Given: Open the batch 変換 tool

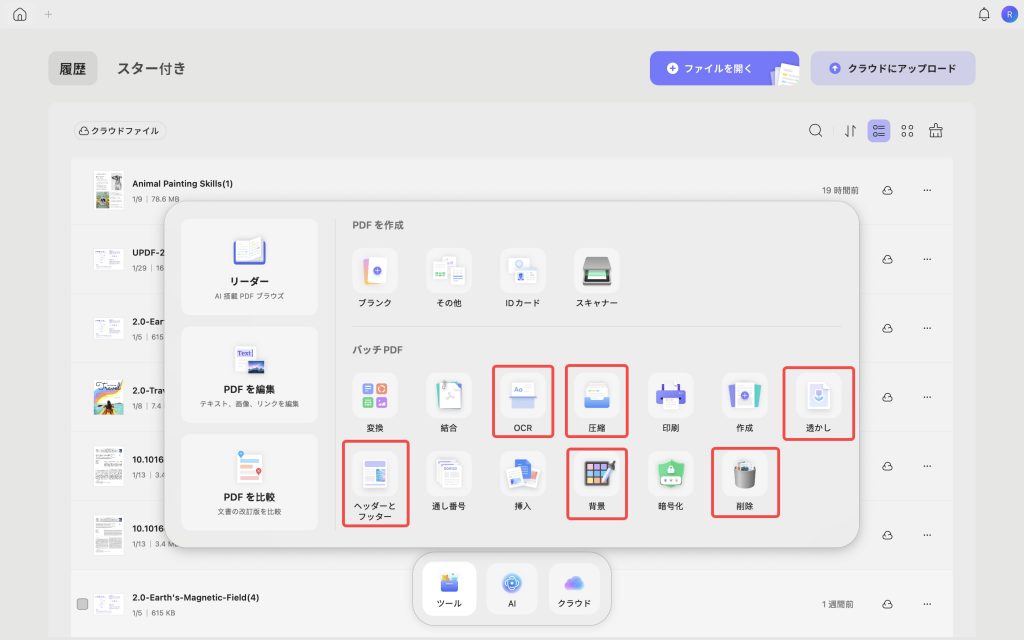Looking at the screenshot, I should coord(375,402).
